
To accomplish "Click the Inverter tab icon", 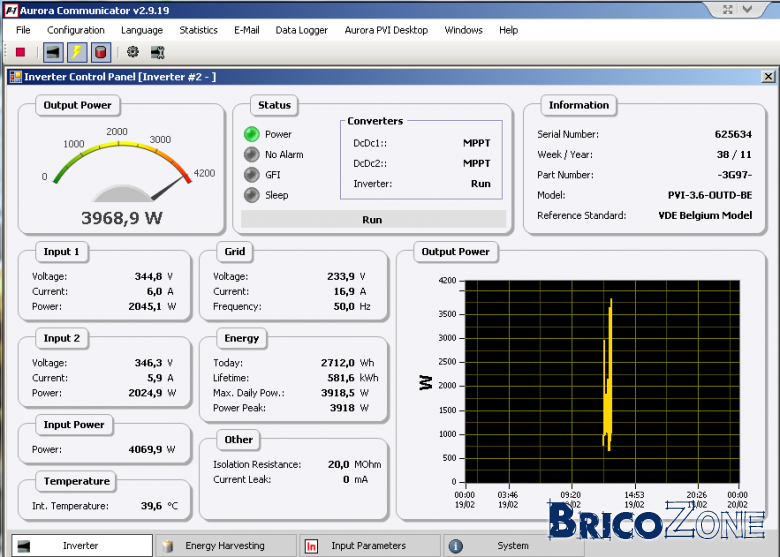I will pyautogui.click(x=24, y=546).
